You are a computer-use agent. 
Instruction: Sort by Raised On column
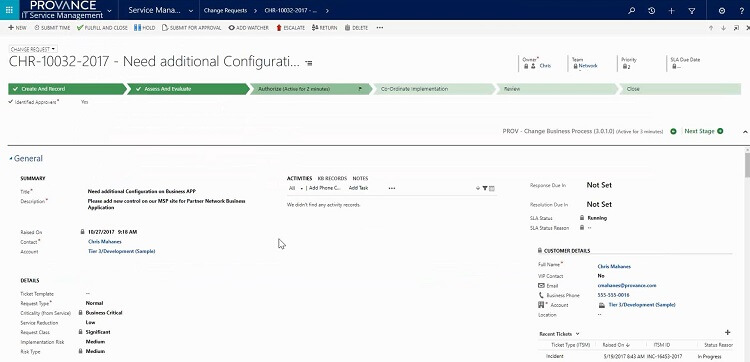pyautogui.click(x=616, y=345)
